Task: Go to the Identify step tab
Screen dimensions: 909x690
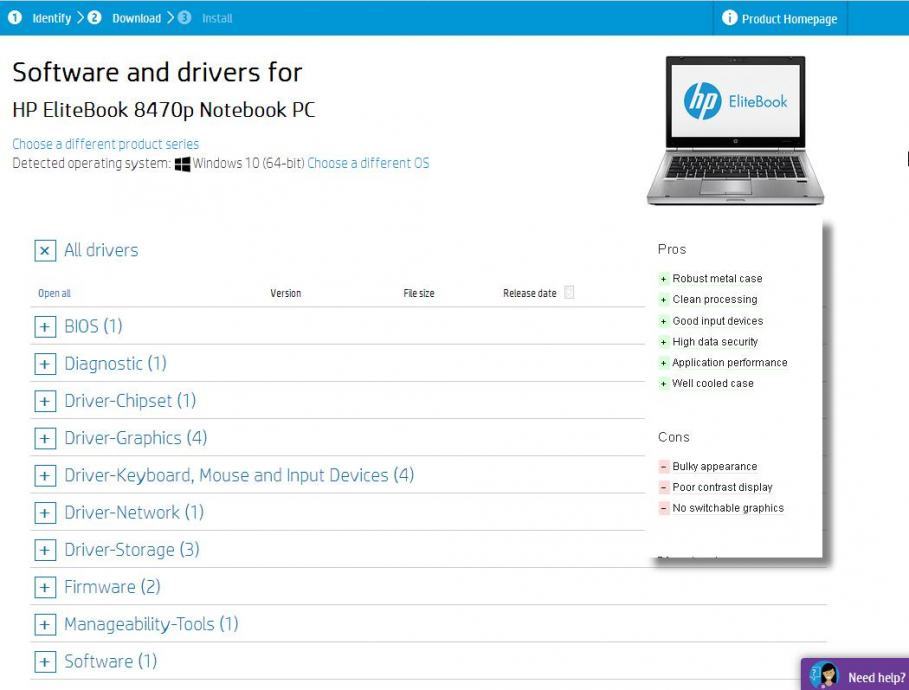Action: click(51, 18)
